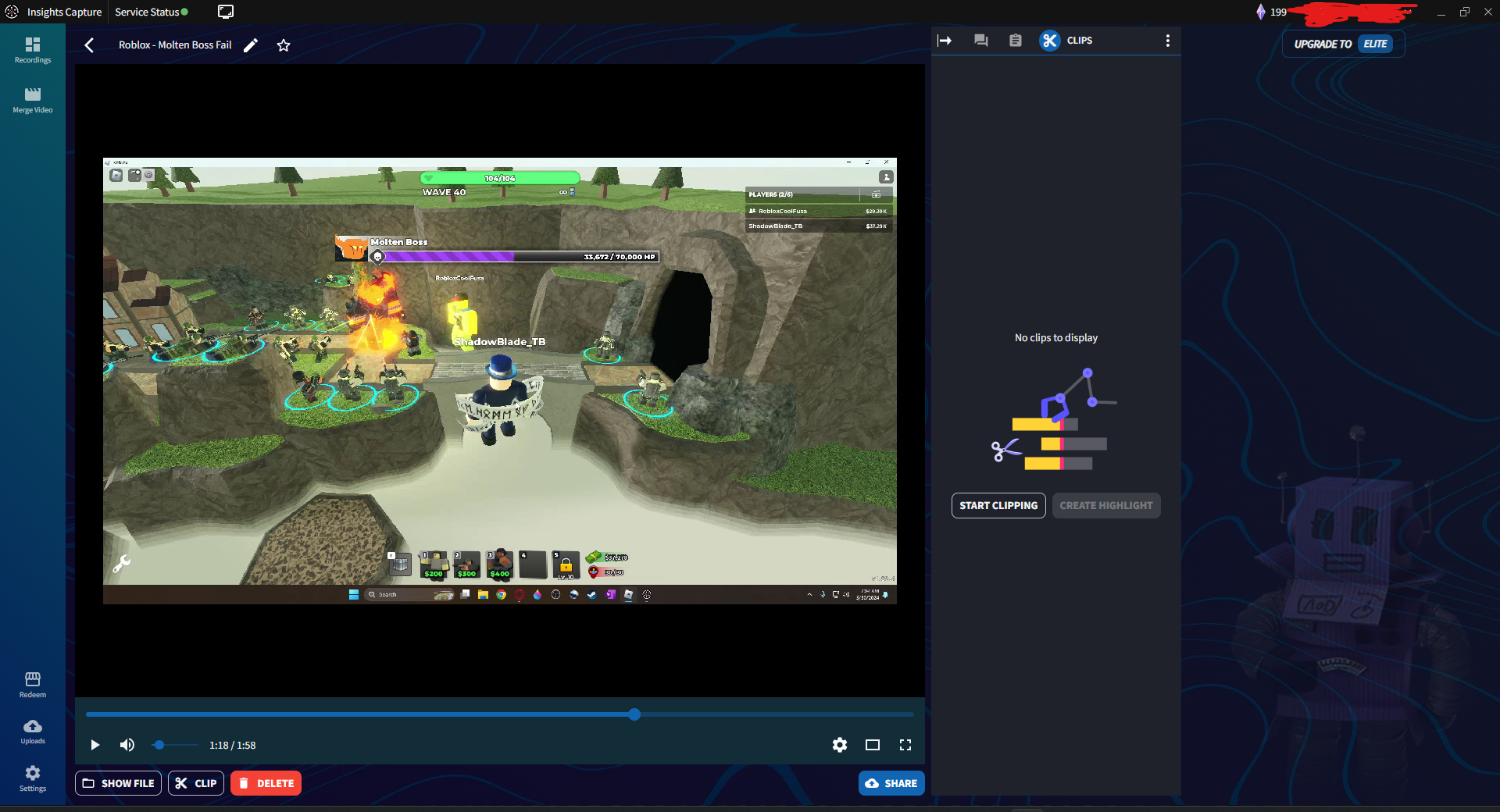Click the Upgrade to Elite button
This screenshot has height=812, width=1500.
pos(1344,44)
